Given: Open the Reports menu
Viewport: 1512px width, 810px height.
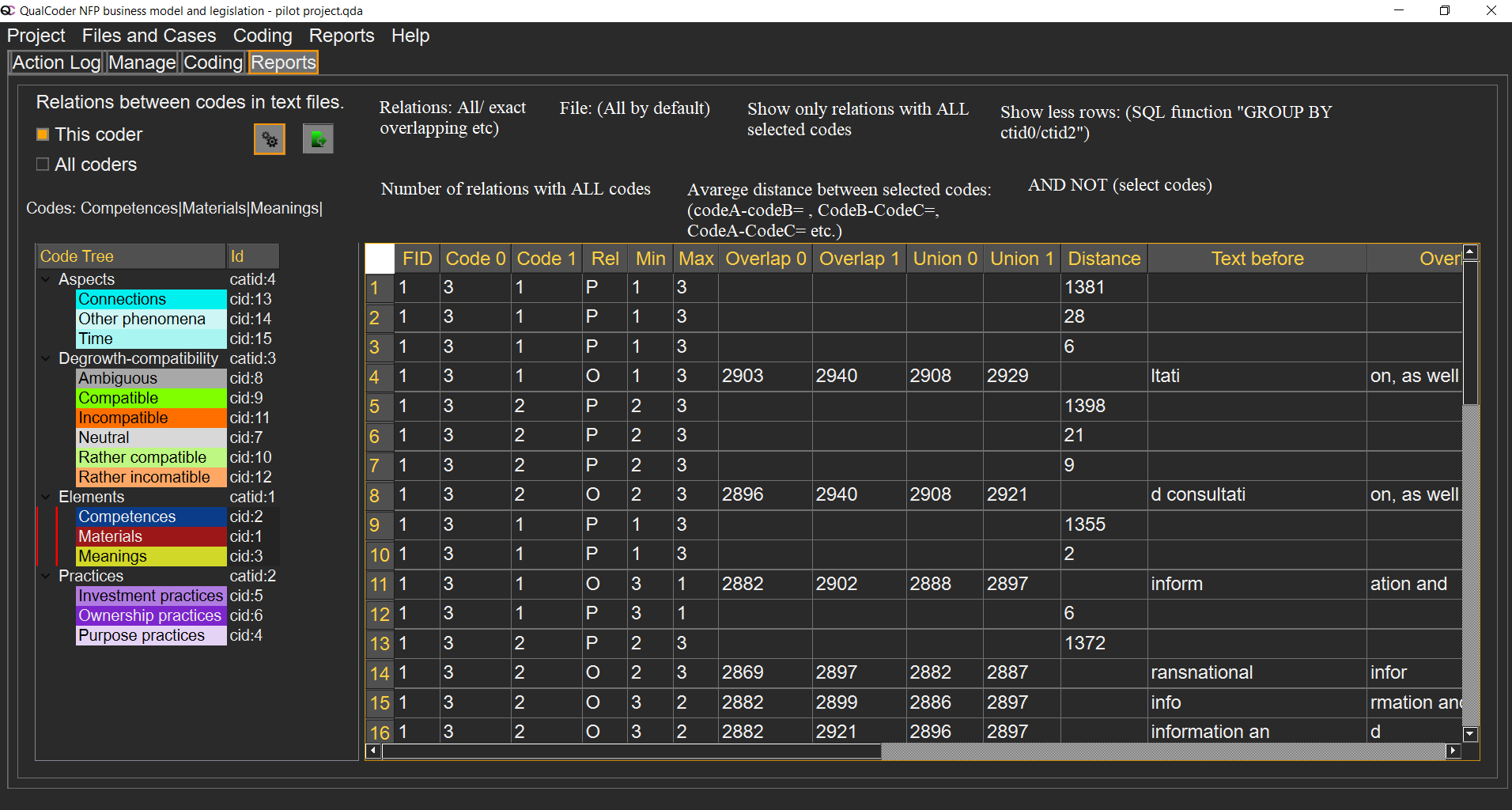Looking at the screenshot, I should (x=341, y=36).
